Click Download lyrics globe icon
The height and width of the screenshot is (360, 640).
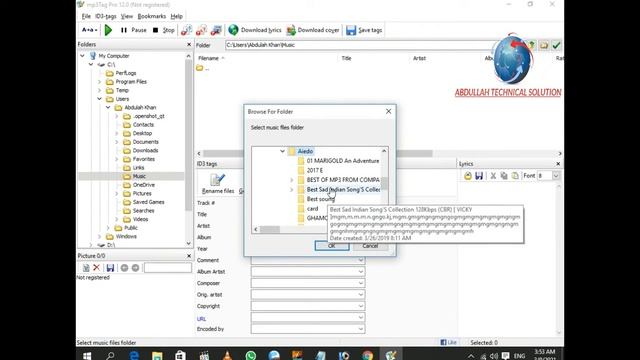233,30
